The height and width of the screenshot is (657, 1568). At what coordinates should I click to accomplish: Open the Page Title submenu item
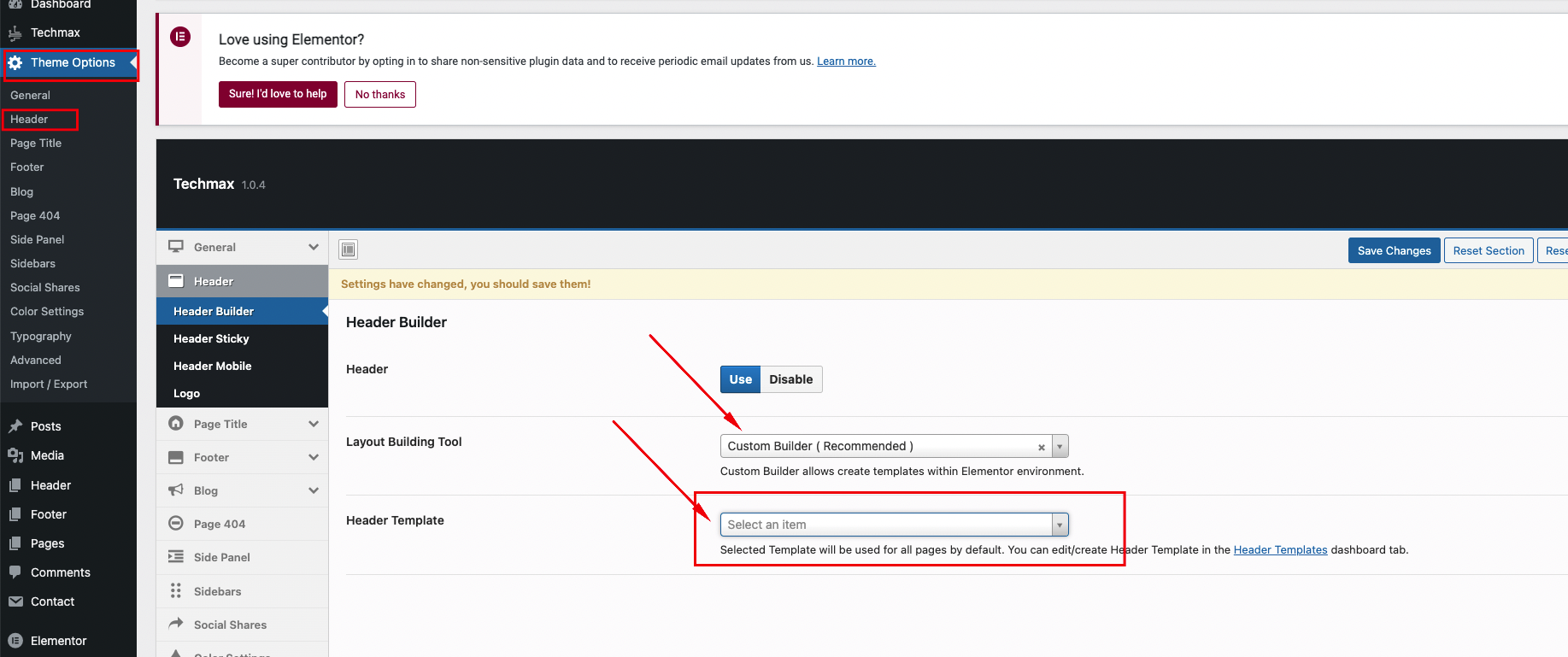[36, 143]
